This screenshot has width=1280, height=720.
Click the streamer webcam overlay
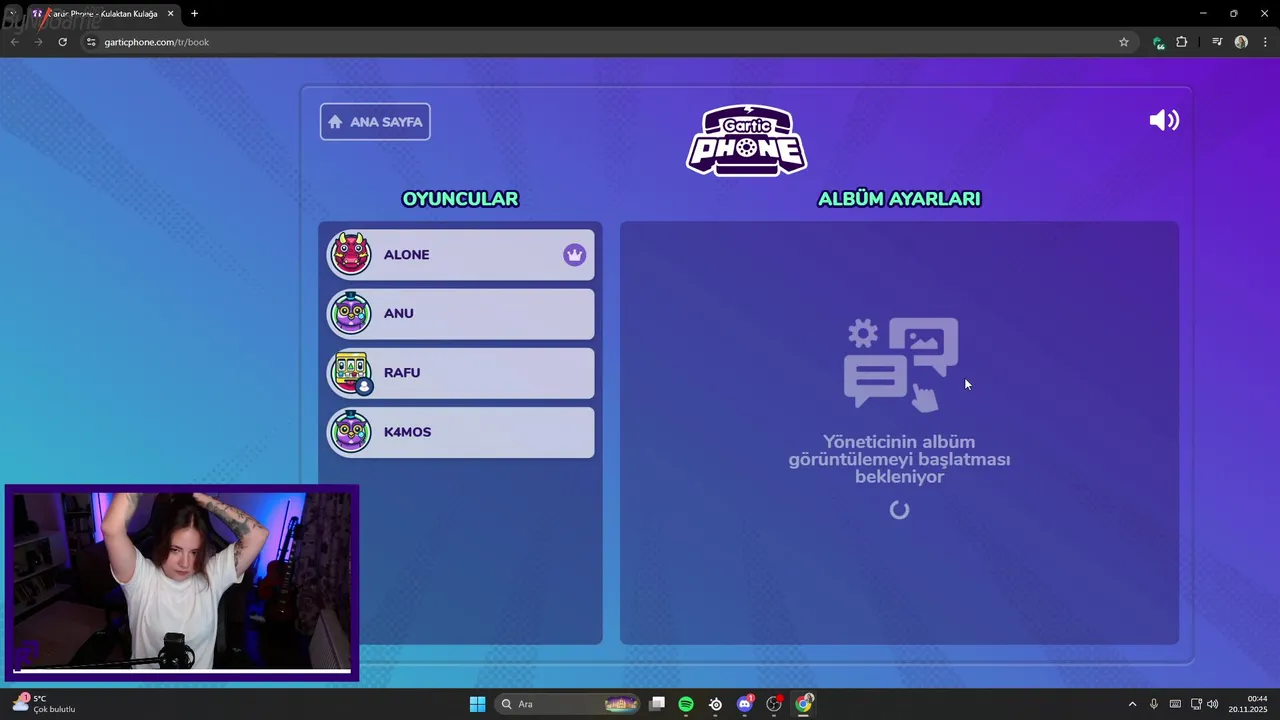[x=181, y=584]
